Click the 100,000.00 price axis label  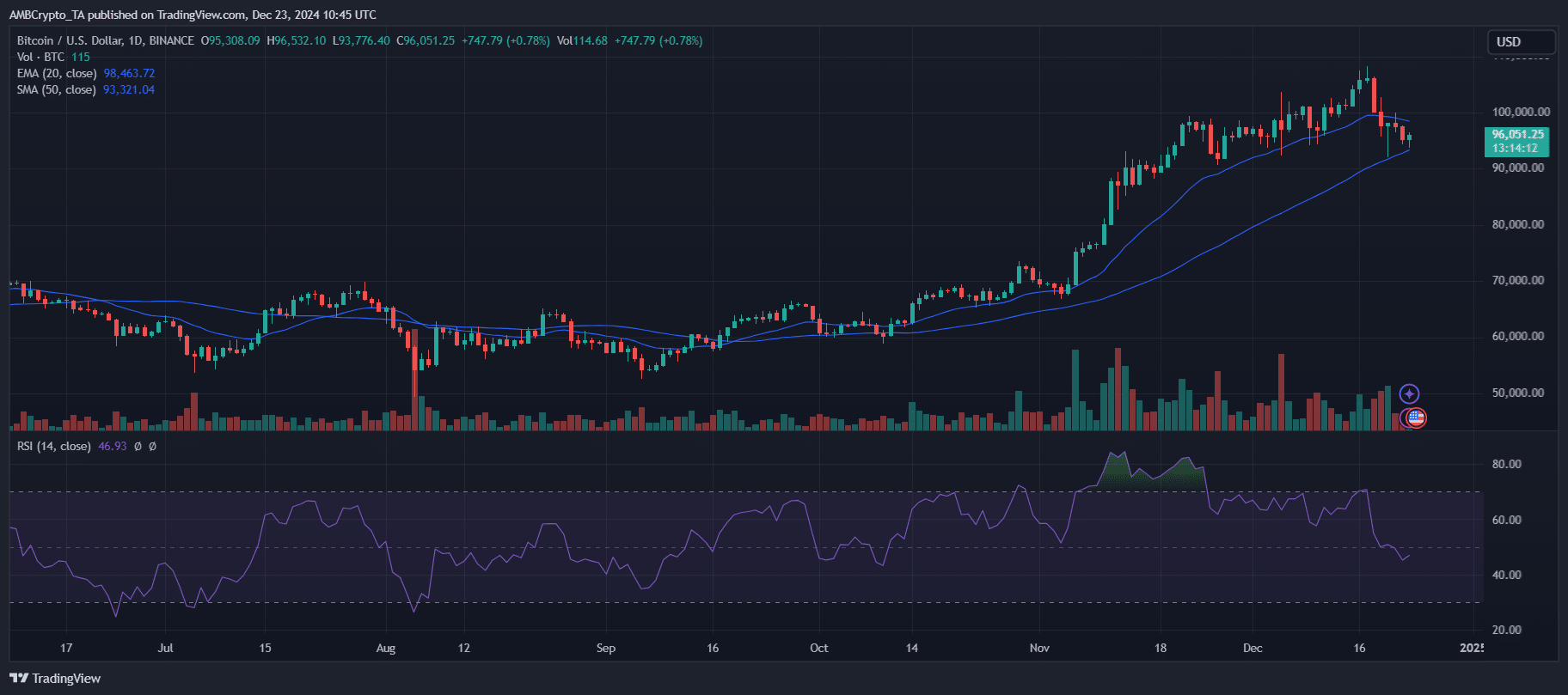[x=1521, y=112]
